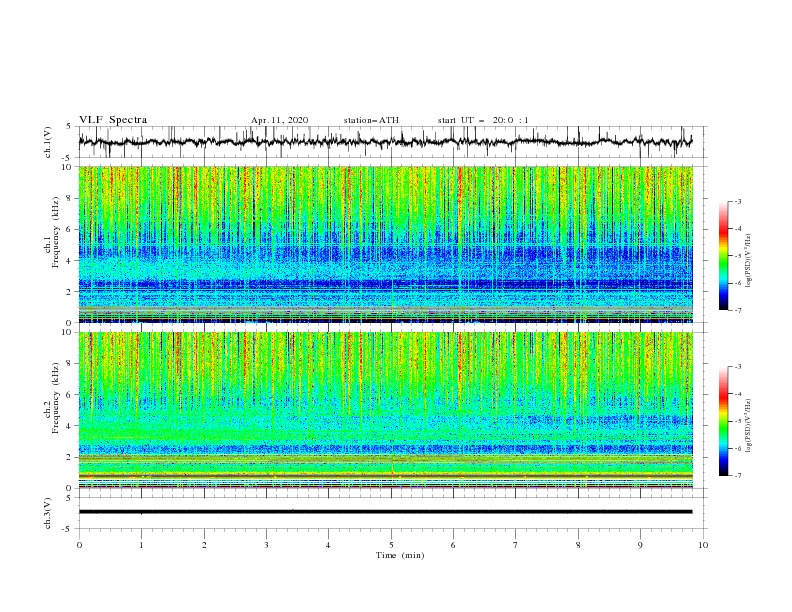
Task: Select the ch.2 'Frequency (kHz)' axis label
Action: tap(56, 398)
